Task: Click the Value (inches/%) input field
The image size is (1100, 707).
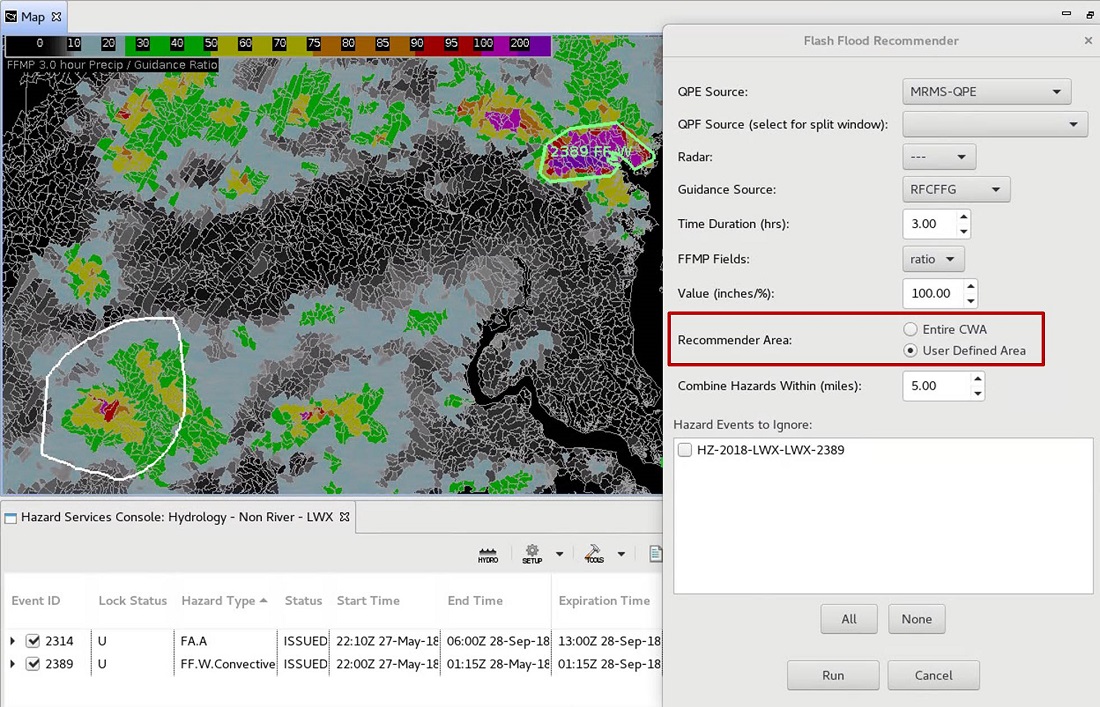Action: 933,293
